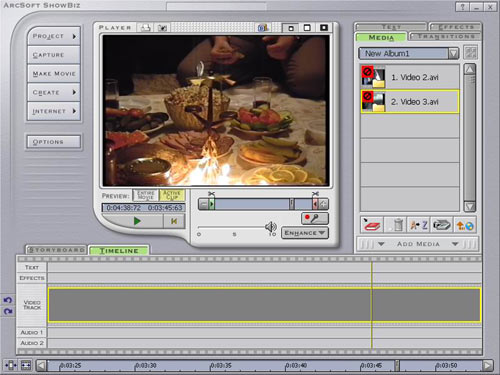Select the 2. Video 3.avi item
This screenshot has width=500, height=375.
coord(410,102)
